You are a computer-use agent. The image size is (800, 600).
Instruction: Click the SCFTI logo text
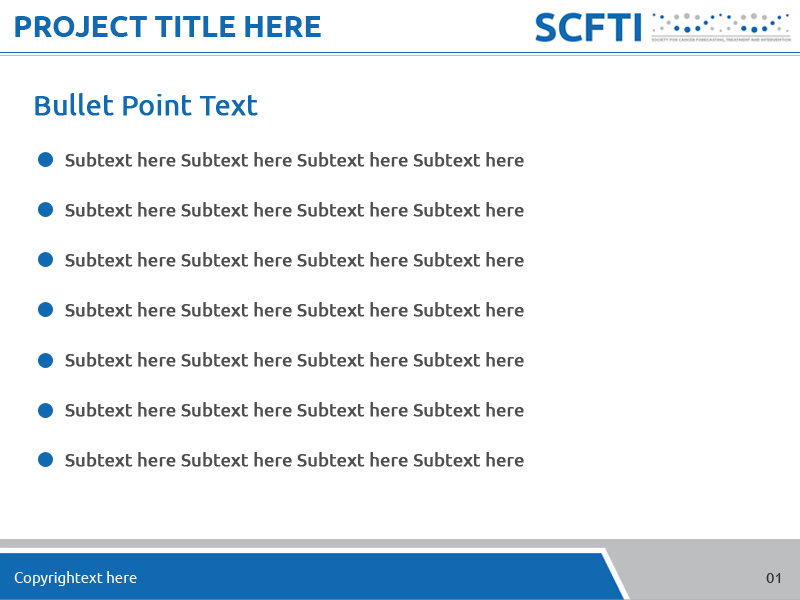click(587, 27)
